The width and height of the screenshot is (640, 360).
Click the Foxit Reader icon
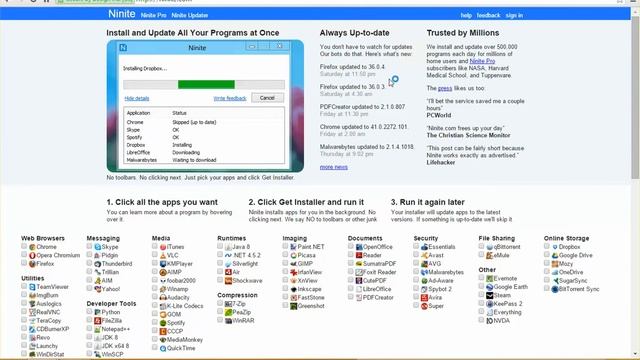[x=359, y=272]
